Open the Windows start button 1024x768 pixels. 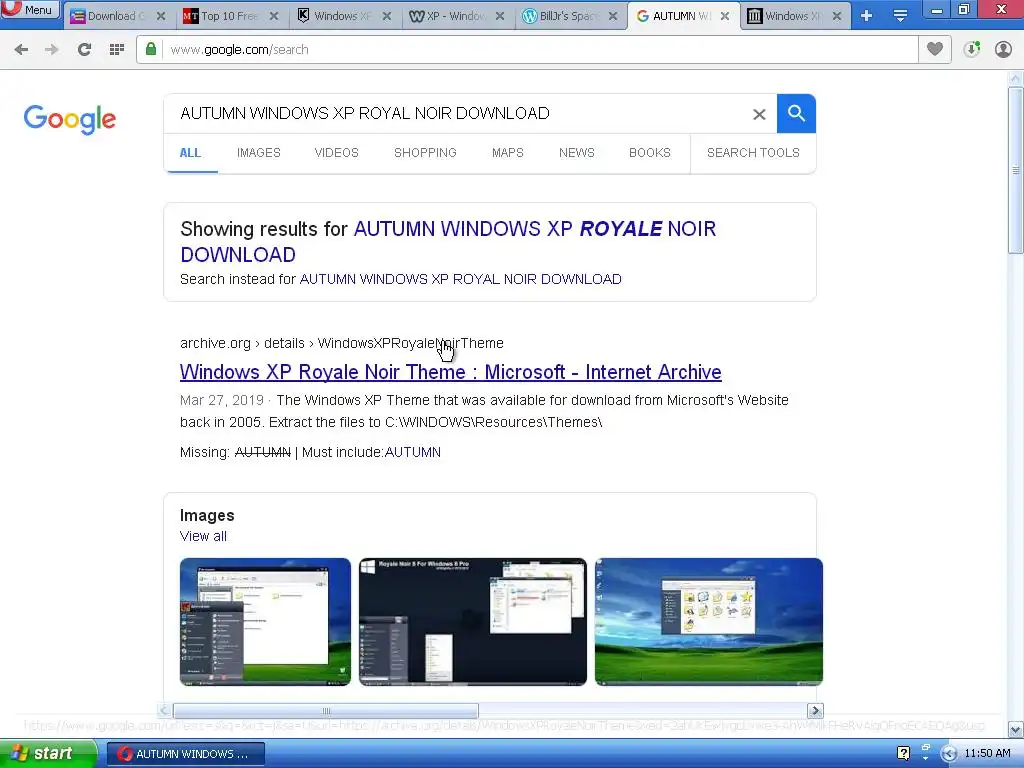(47, 754)
